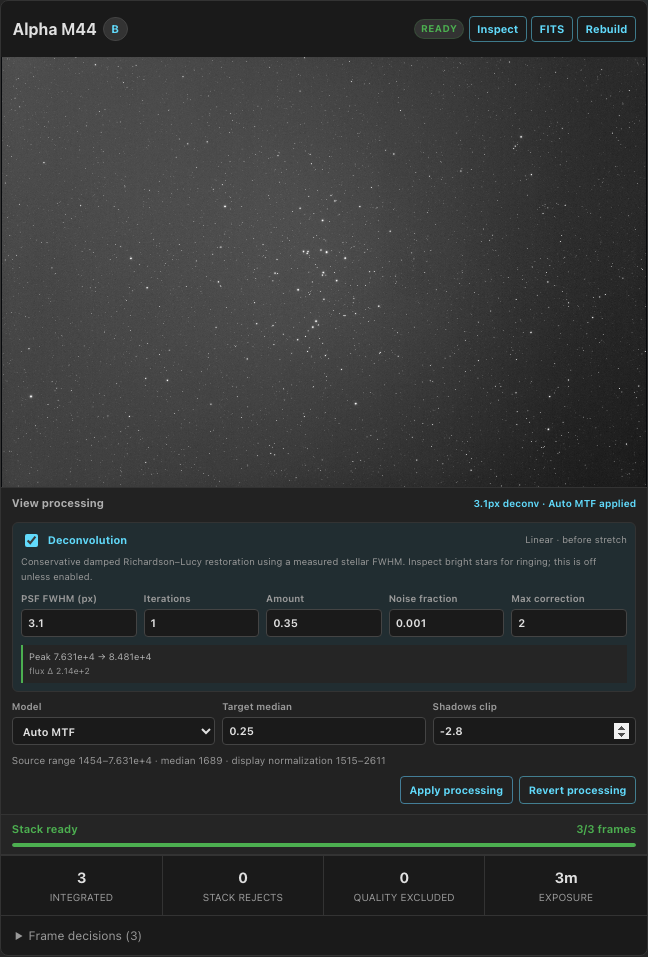The image size is (648, 957).
Task: Click the PSF FWHM (px) field
Action: point(79,623)
